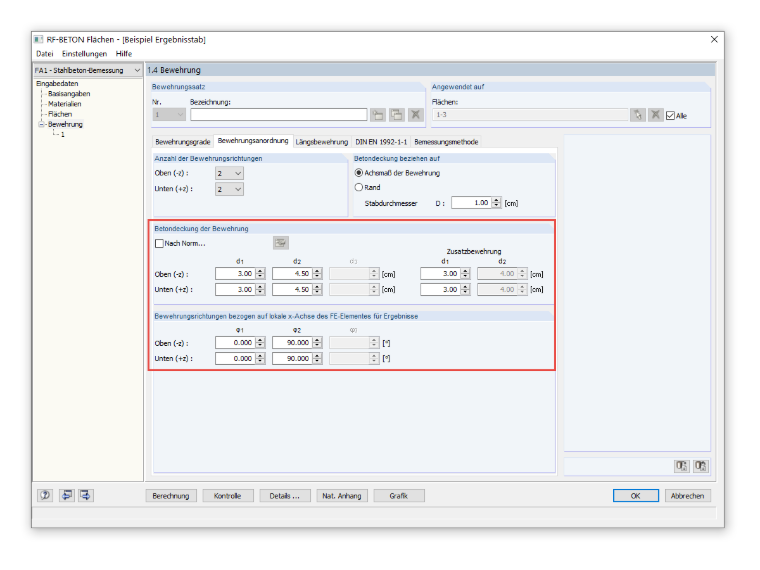Select Materialien in the tree
This screenshot has width=760, height=570.
pyautogui.click(x=64, y=104)
